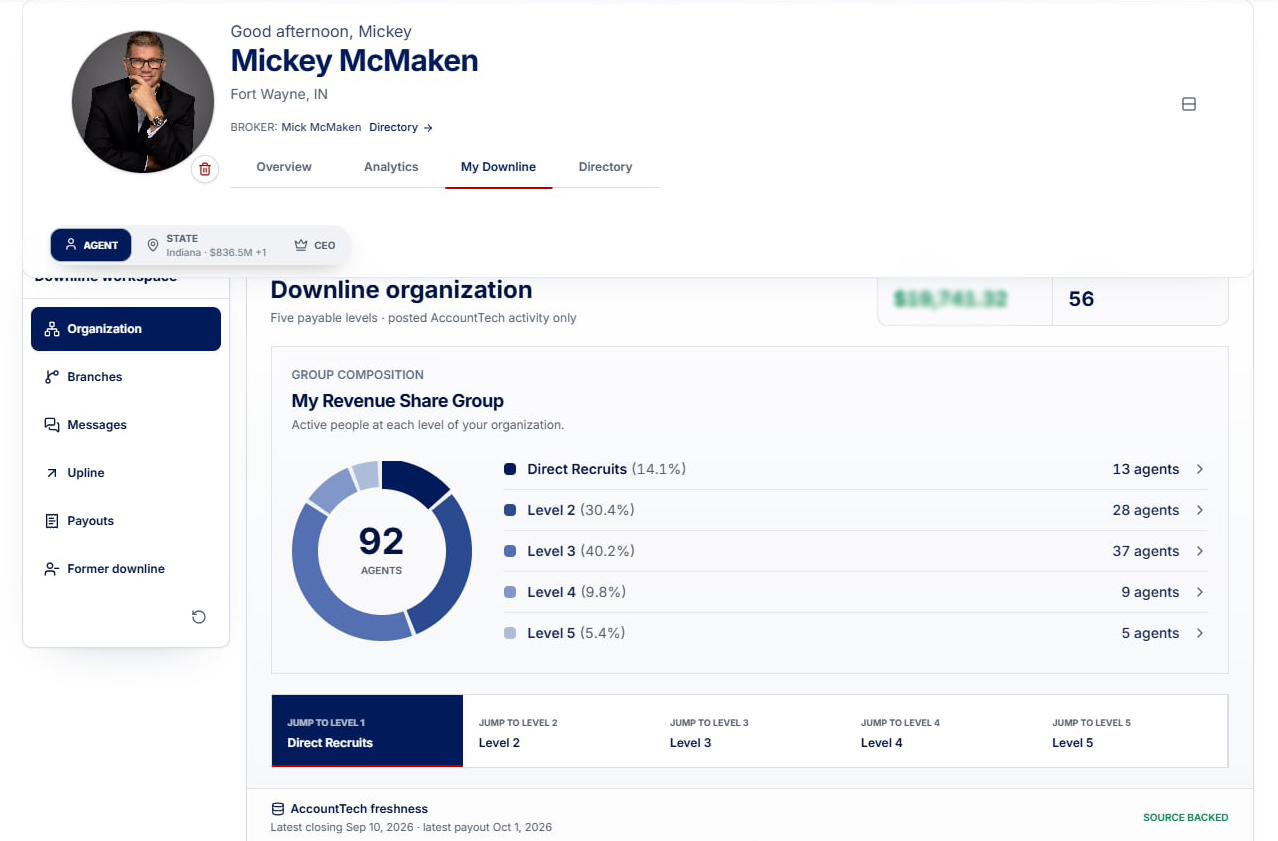Jump to Level 4 tab
Viewport: 1278px width, 841px height.
[x=940, y=731]
